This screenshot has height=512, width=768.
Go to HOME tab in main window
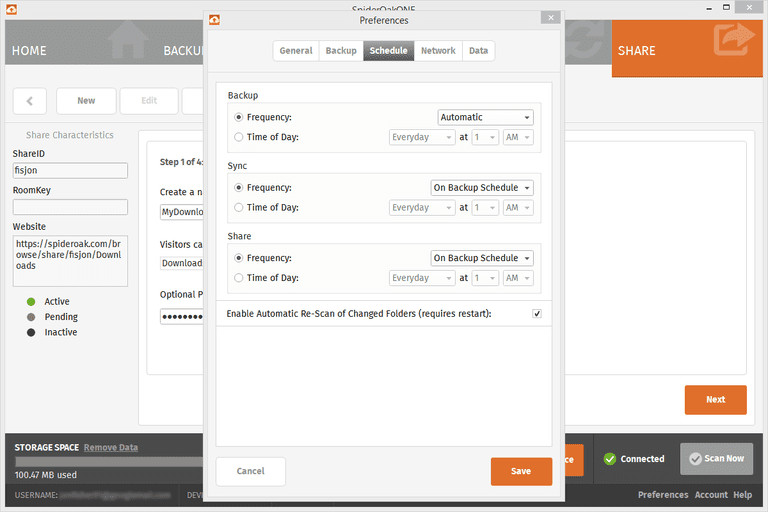pos(78,43)
